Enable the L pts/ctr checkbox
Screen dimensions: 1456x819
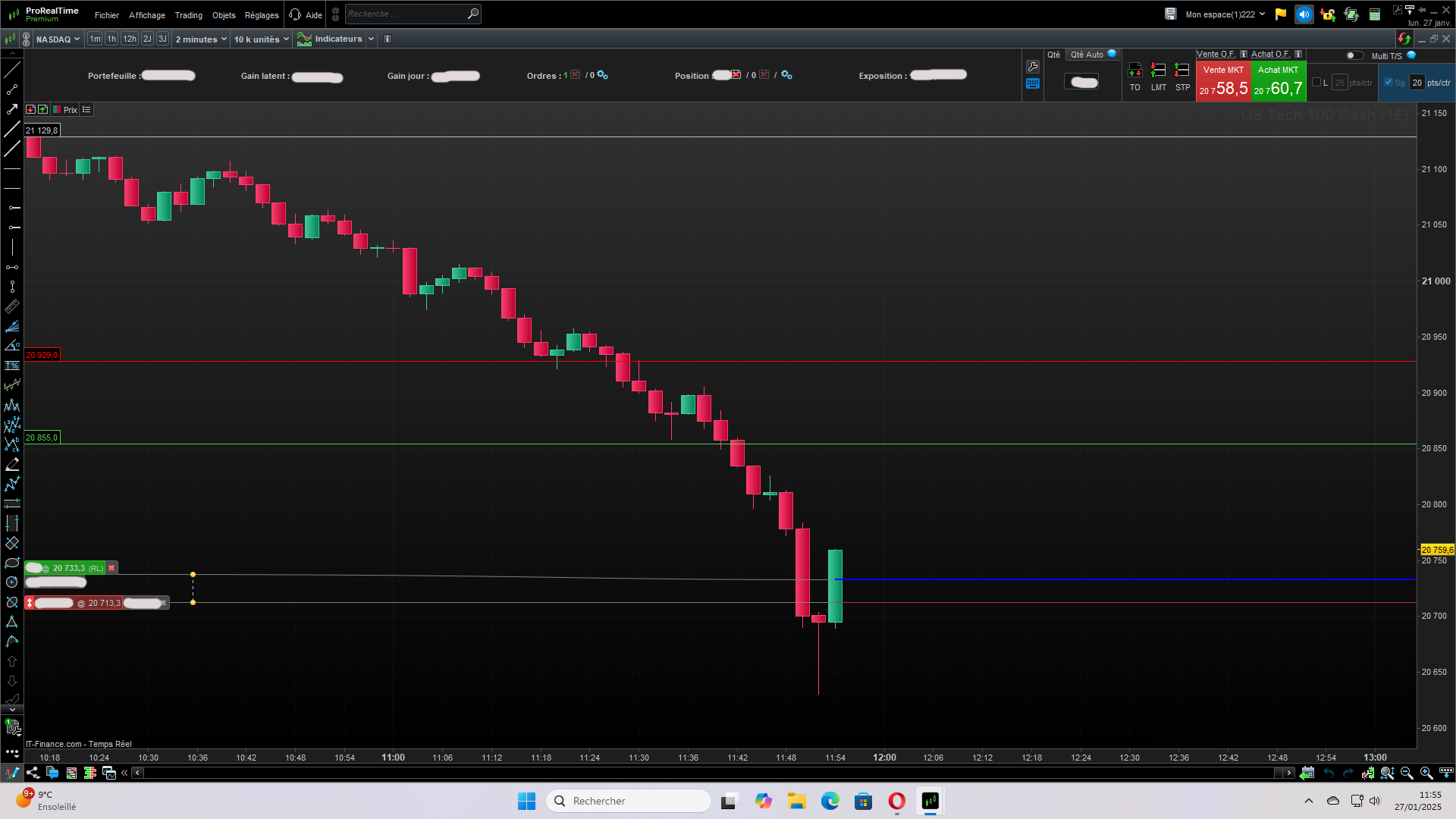(x=1316, y=83)
